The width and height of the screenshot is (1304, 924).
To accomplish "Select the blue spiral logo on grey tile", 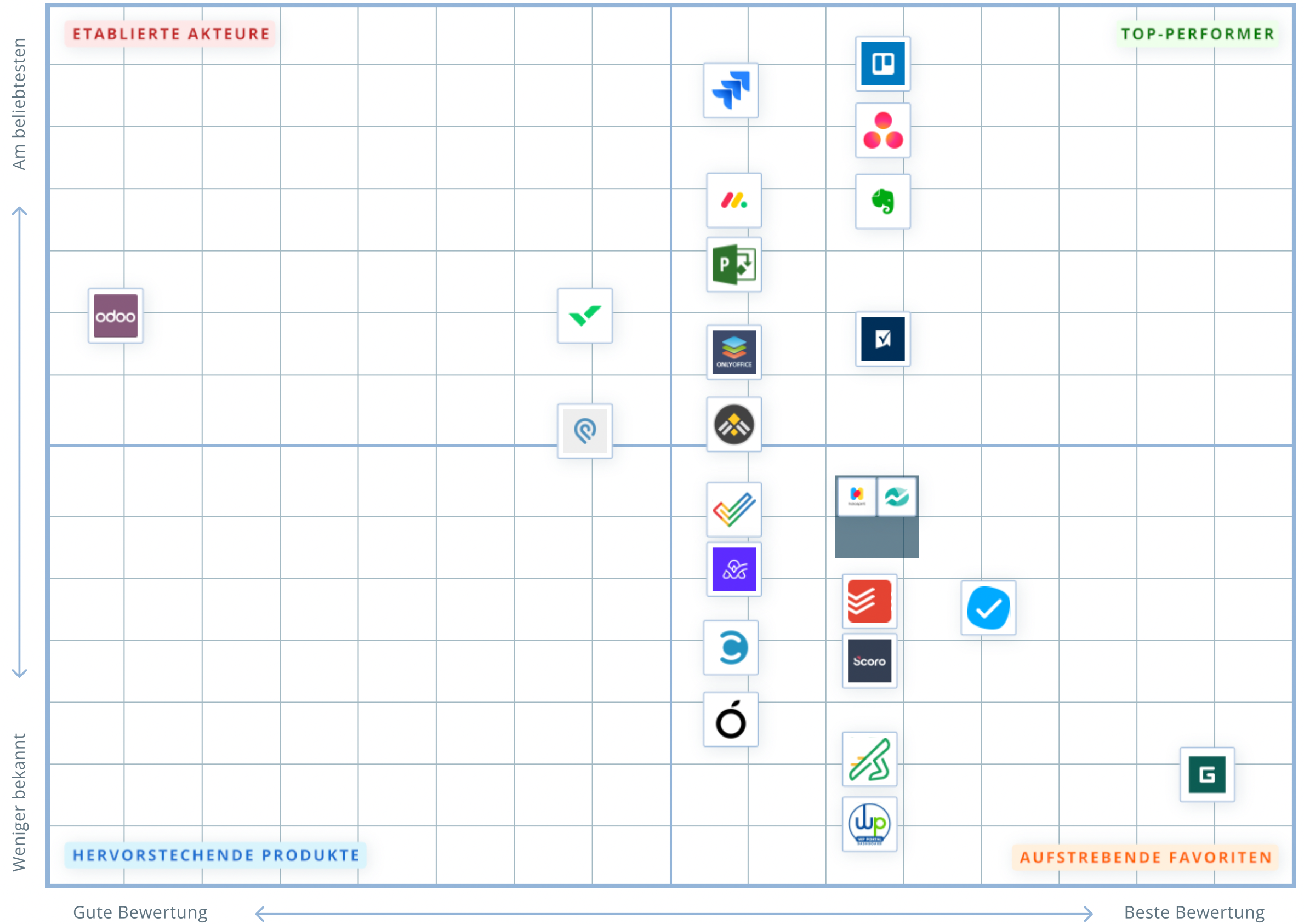I will pyautogui.click(x=585, y=431).
